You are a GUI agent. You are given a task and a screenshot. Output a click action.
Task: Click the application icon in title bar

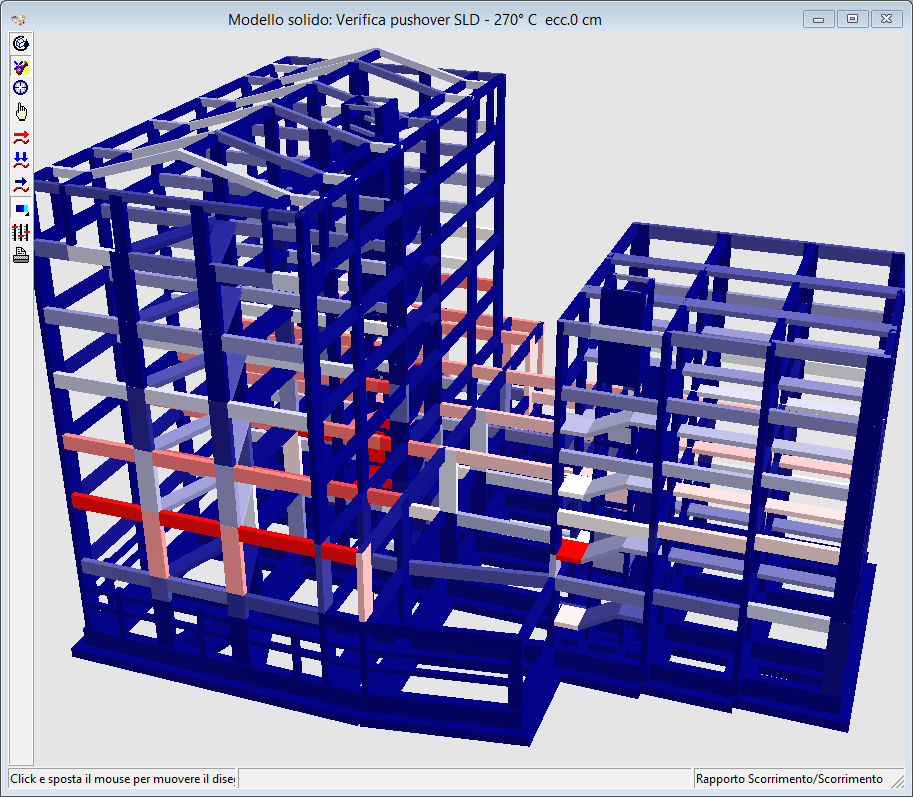pyautogui.click(x=17, y=19)
